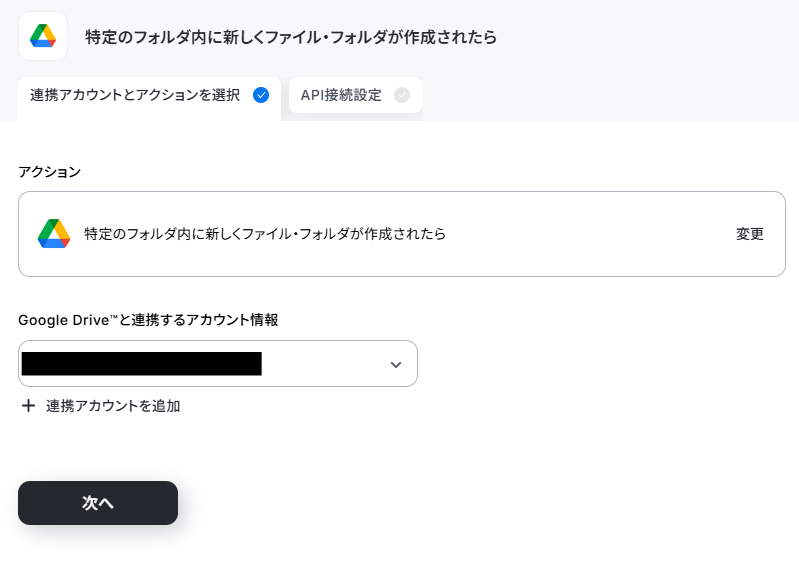Viewport: 799px width, 586px height.
Task: Click the chevron arrow in the account selector
Action: [396, 364]
